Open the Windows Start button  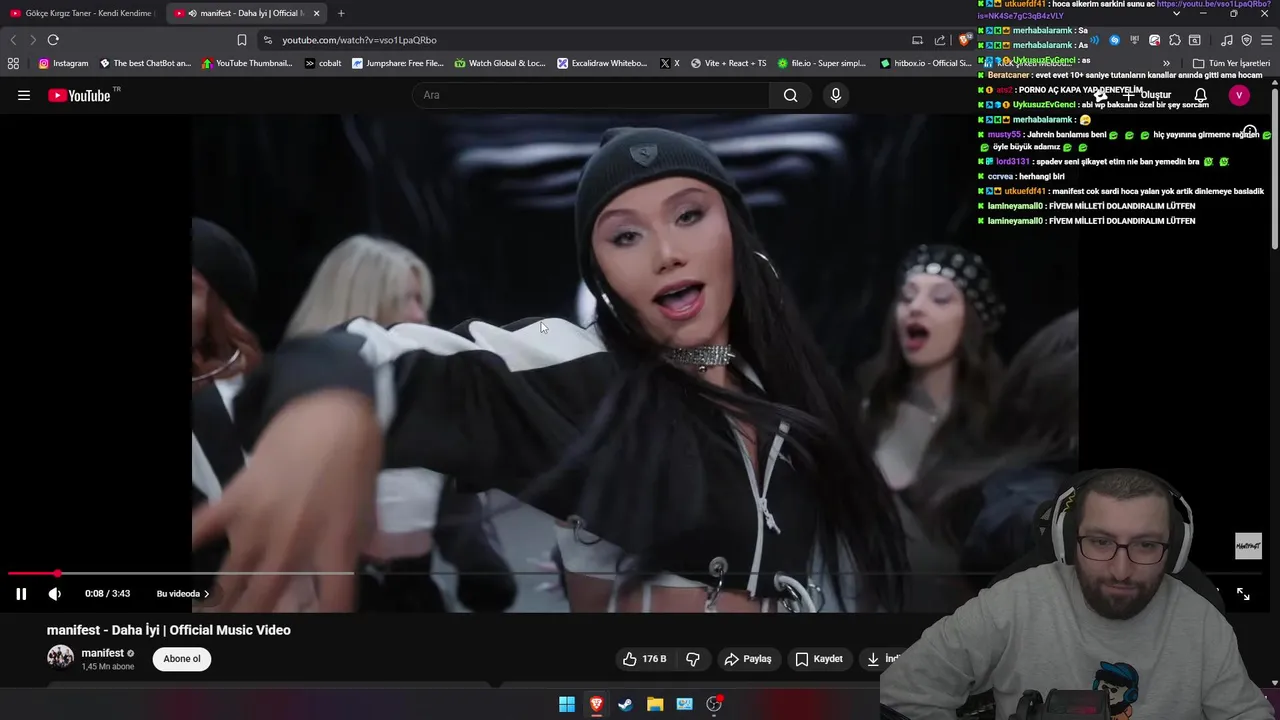point(567,704)
